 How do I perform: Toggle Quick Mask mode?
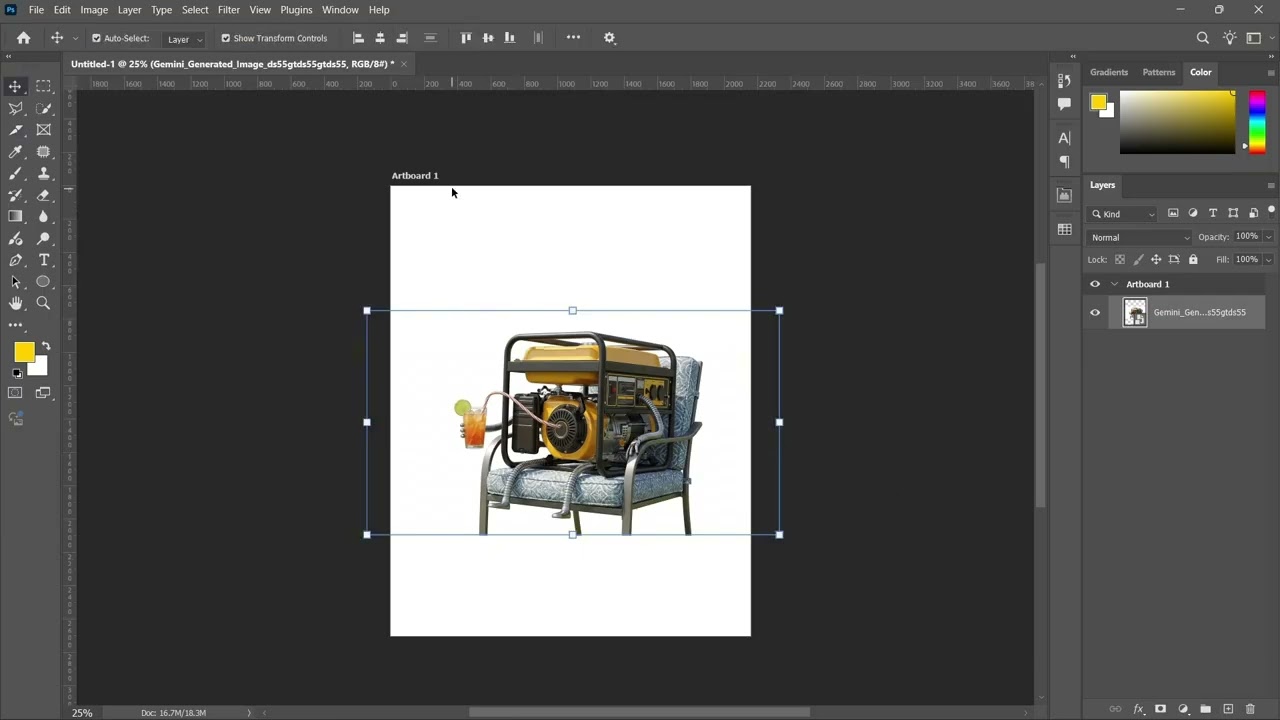[15, 393]
